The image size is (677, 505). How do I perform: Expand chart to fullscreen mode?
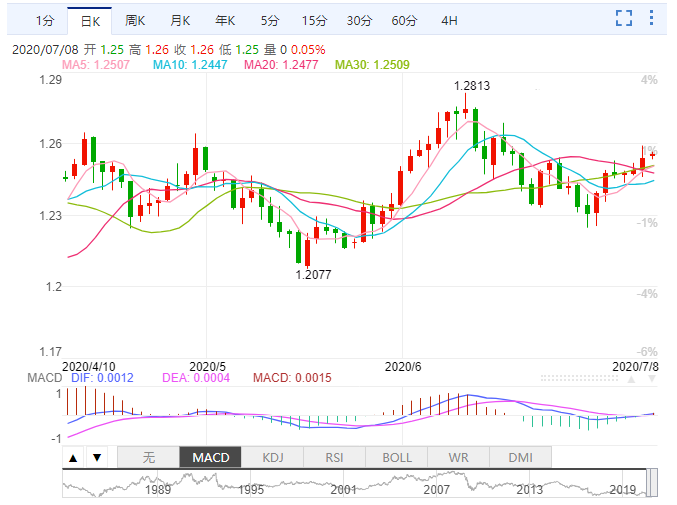(624, 18)
